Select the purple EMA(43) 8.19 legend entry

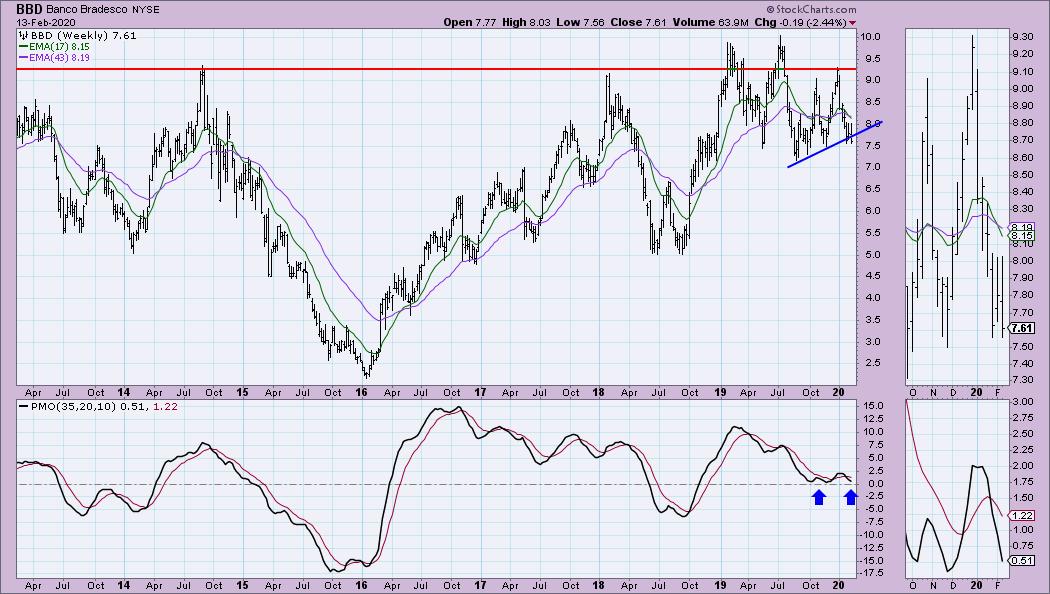tap(59, 58)
